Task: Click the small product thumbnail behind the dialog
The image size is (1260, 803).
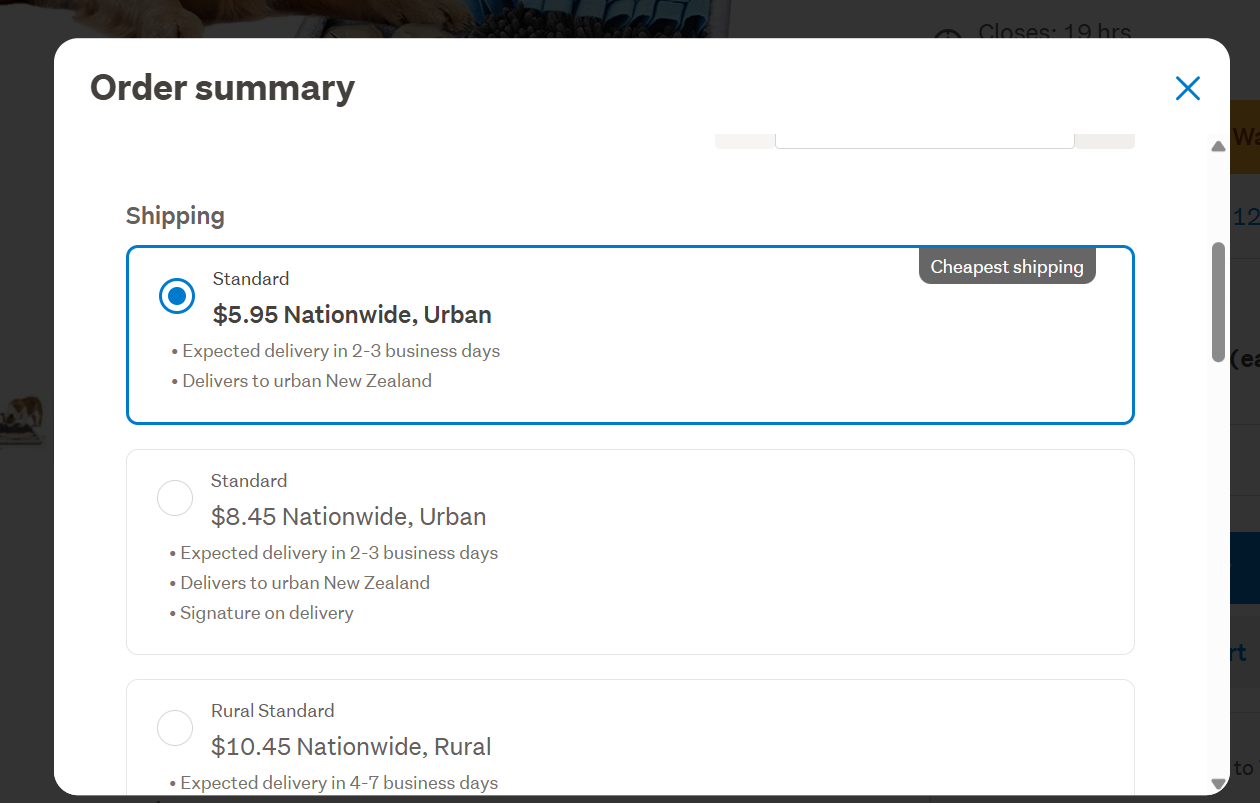Action: click(x=22, y=420)
